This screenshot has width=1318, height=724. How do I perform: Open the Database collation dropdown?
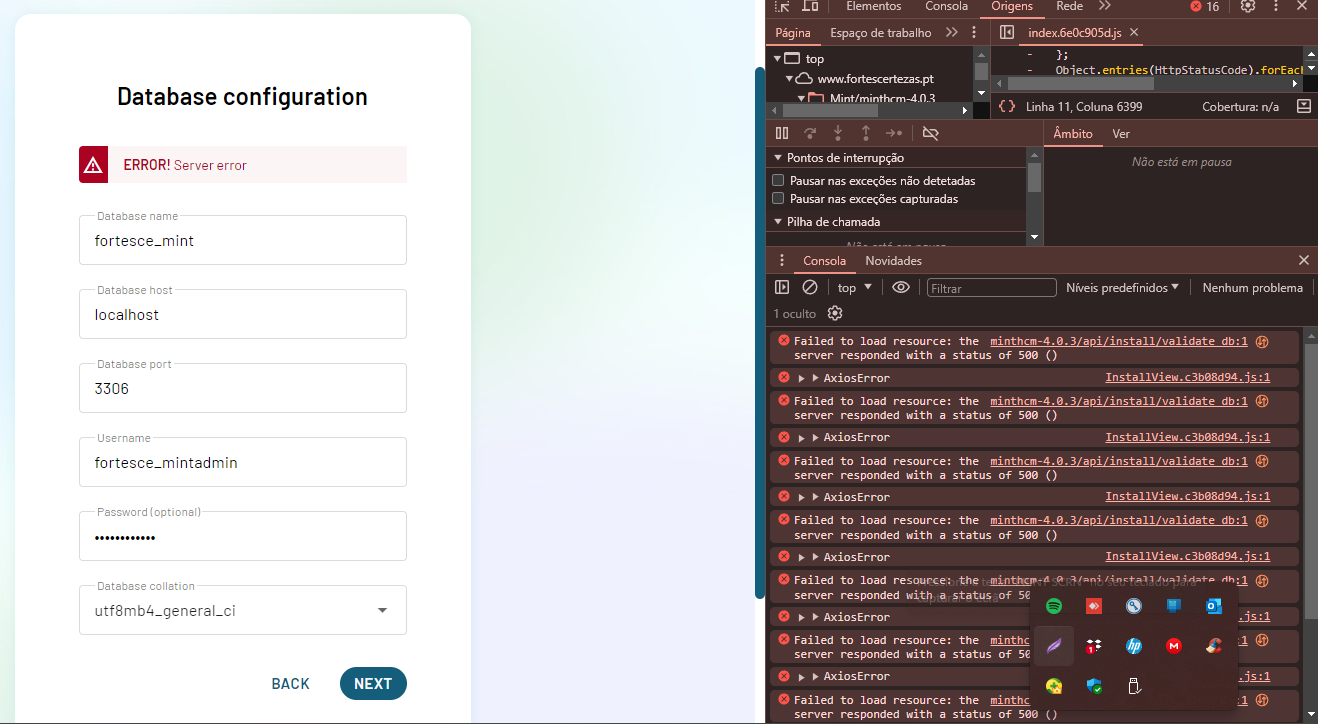click(243, 610)
